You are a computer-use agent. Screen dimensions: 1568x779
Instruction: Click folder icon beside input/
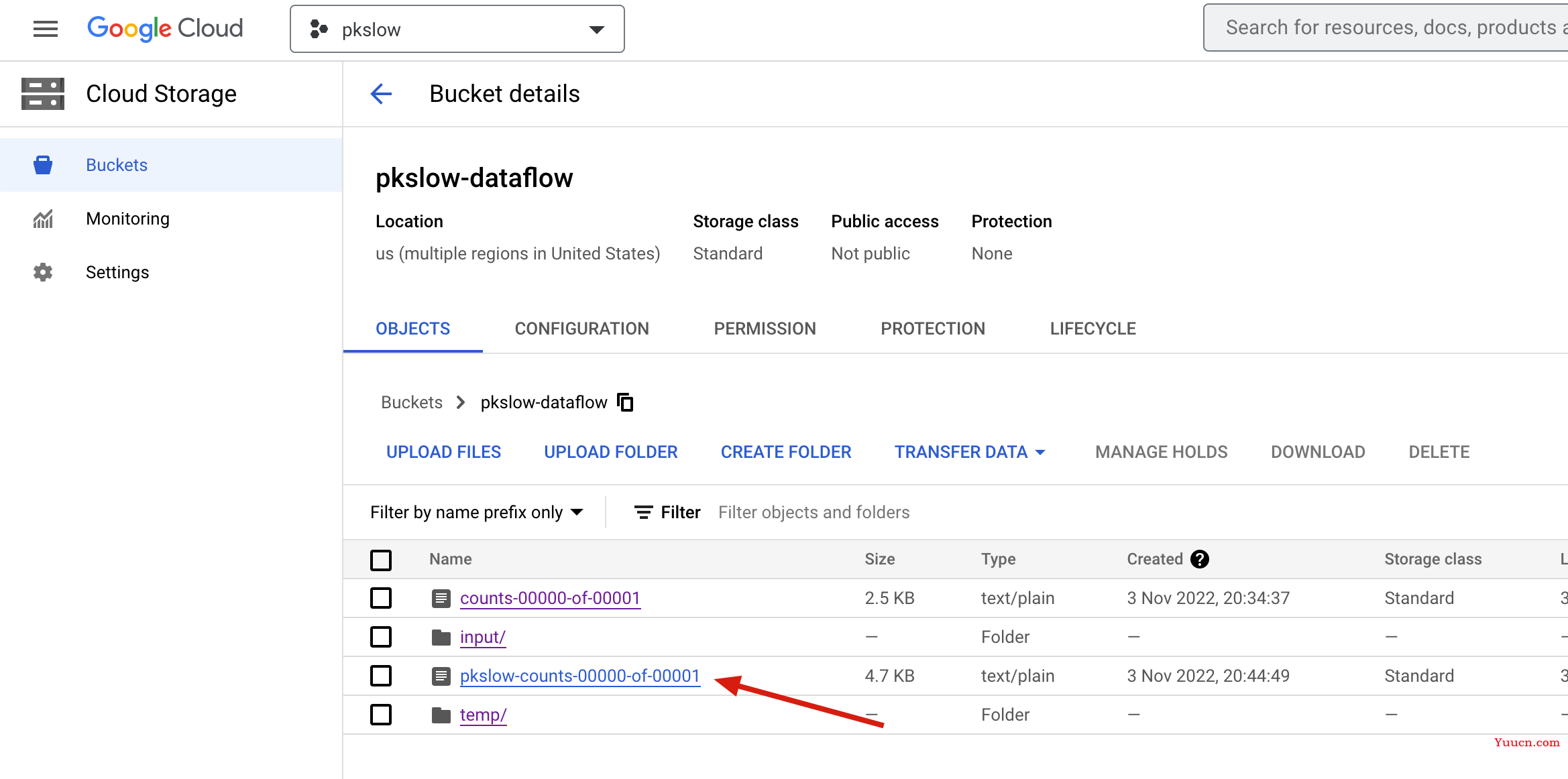click(441, 637)
